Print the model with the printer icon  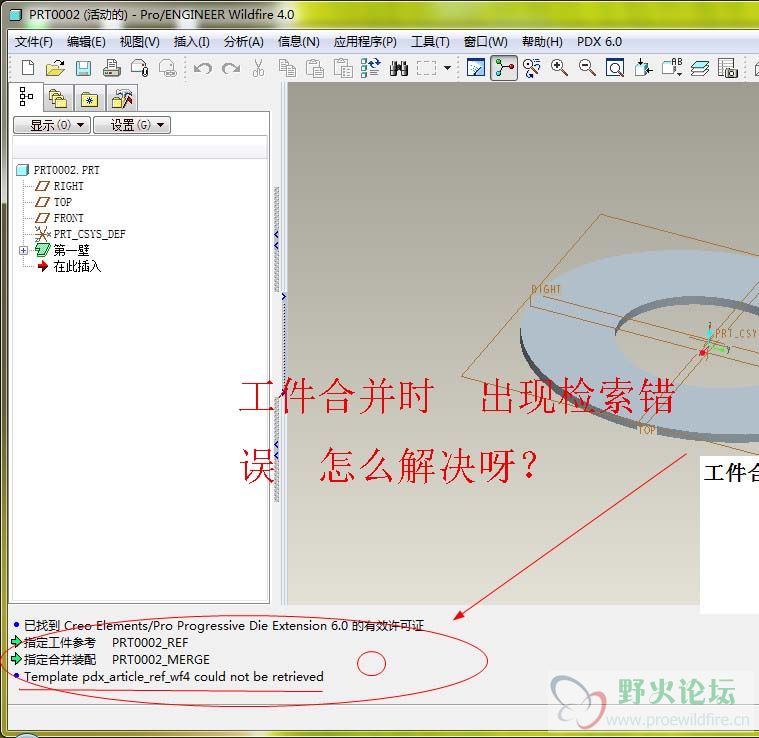coord(112,68)
